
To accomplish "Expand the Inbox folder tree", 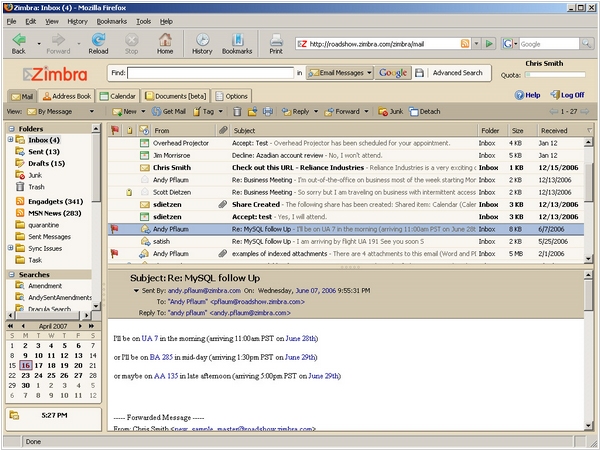I will [x=10, y=140].
